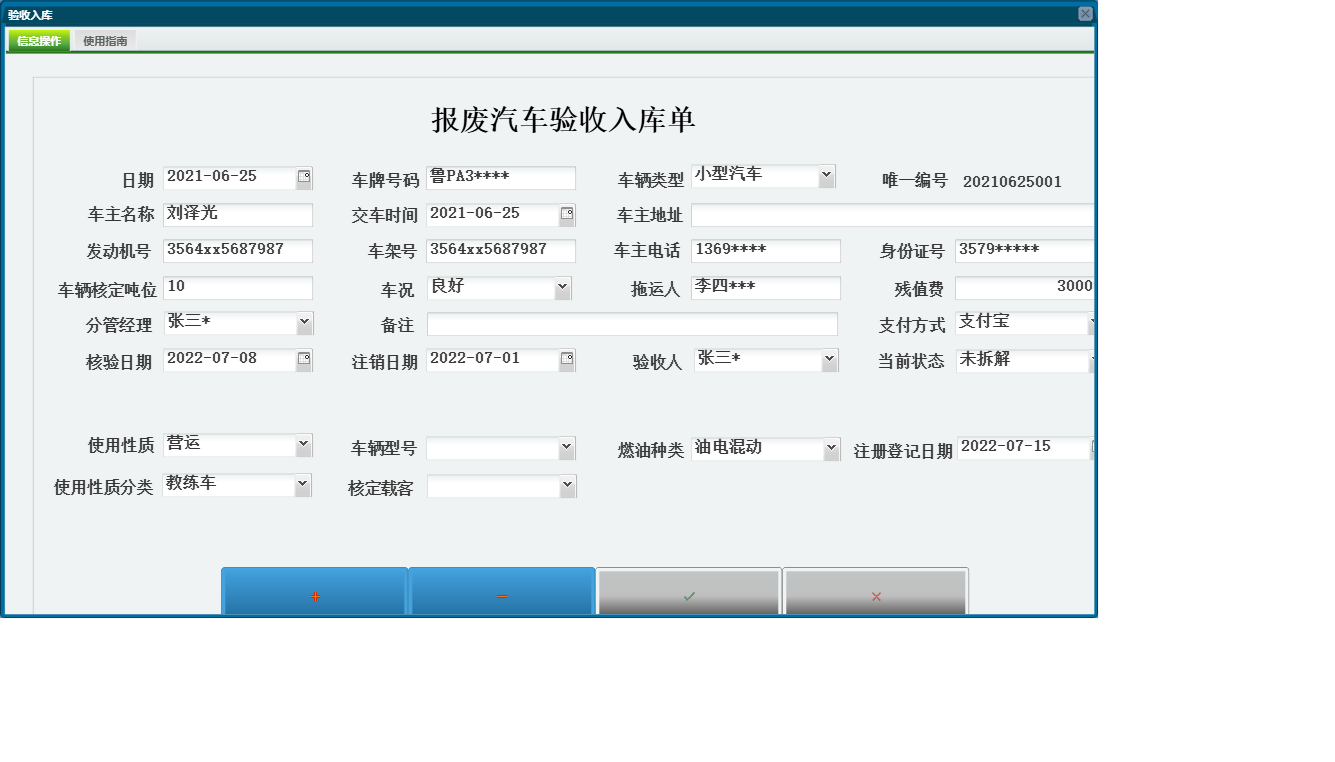Switch to the 信息操作 tab
The image size is (1335, 762).
pos(37,40)
